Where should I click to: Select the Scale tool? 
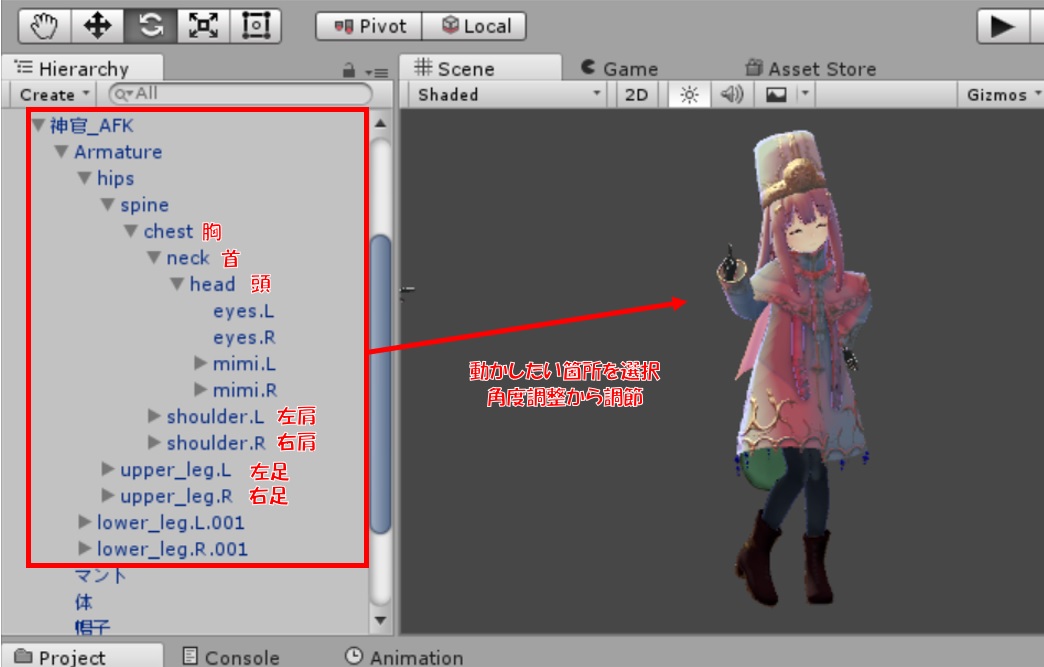click(203, 26)
